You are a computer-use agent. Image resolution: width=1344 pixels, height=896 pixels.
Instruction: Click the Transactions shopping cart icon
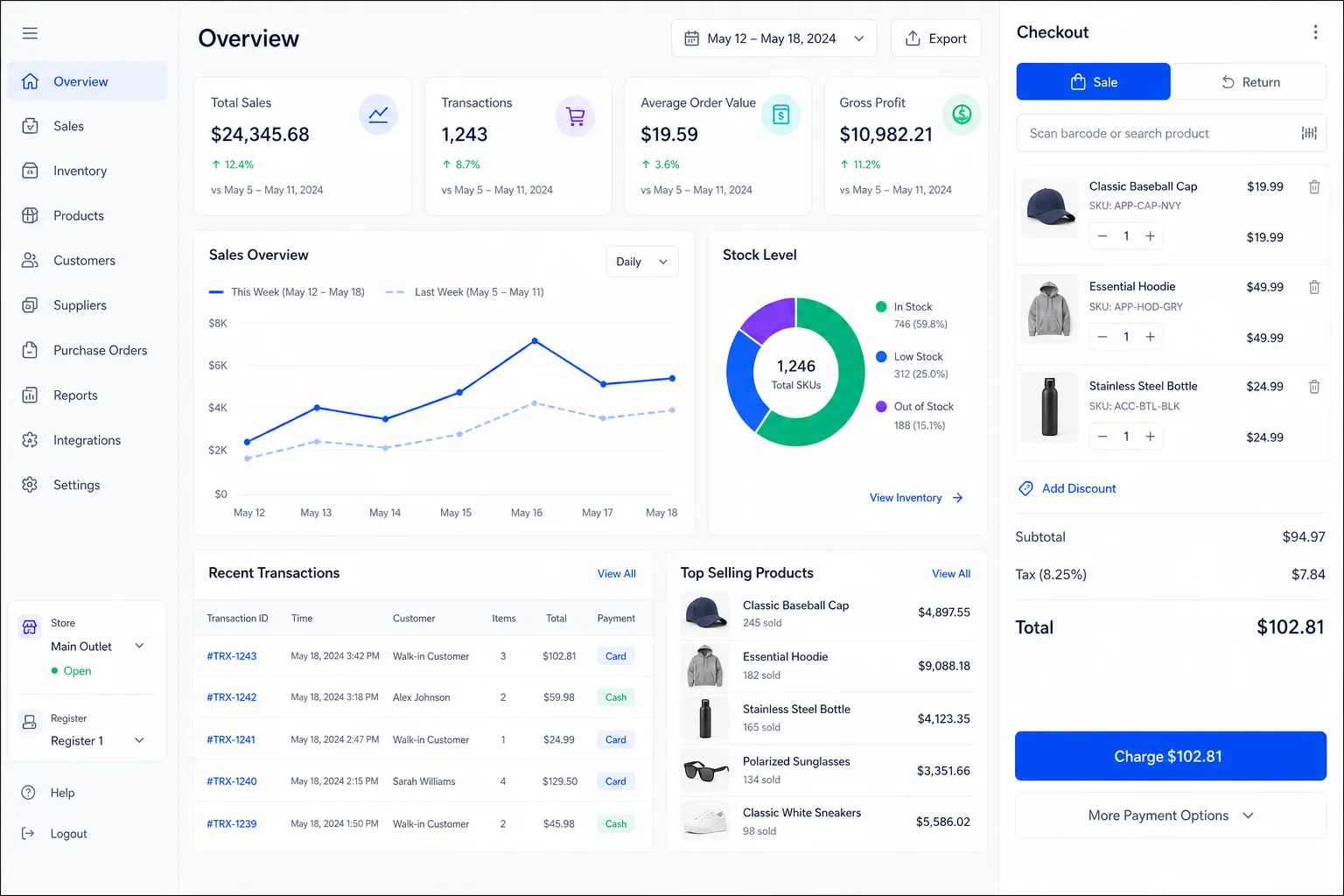(576, 116)
